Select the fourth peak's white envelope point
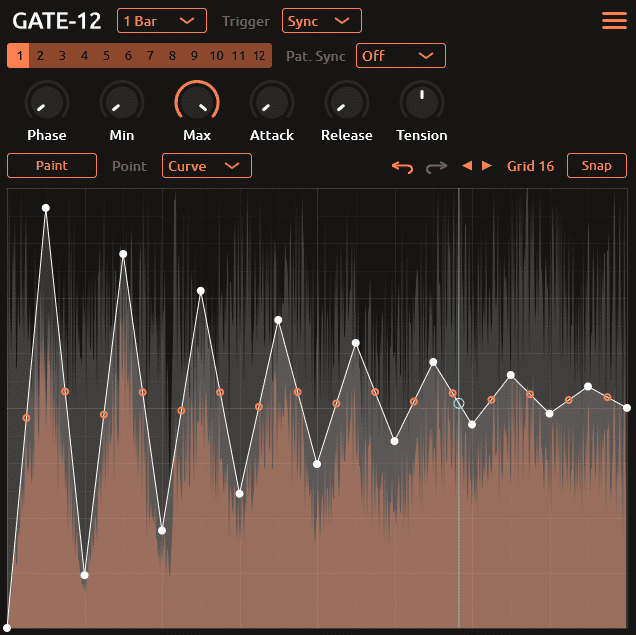Viewport: 636px width, 635px height. 278,320
